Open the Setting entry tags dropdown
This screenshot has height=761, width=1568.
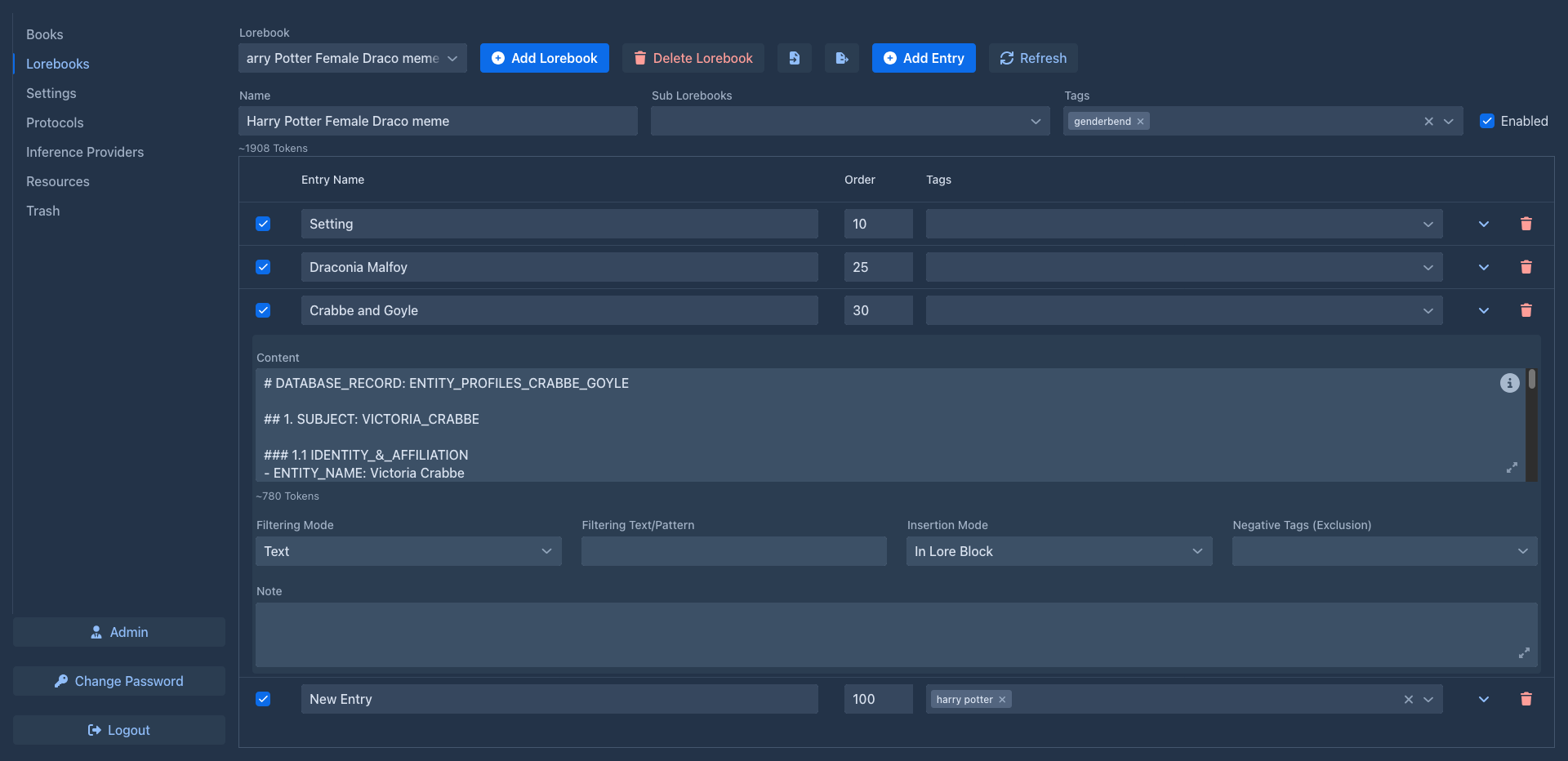click(x=1184, y=224)
